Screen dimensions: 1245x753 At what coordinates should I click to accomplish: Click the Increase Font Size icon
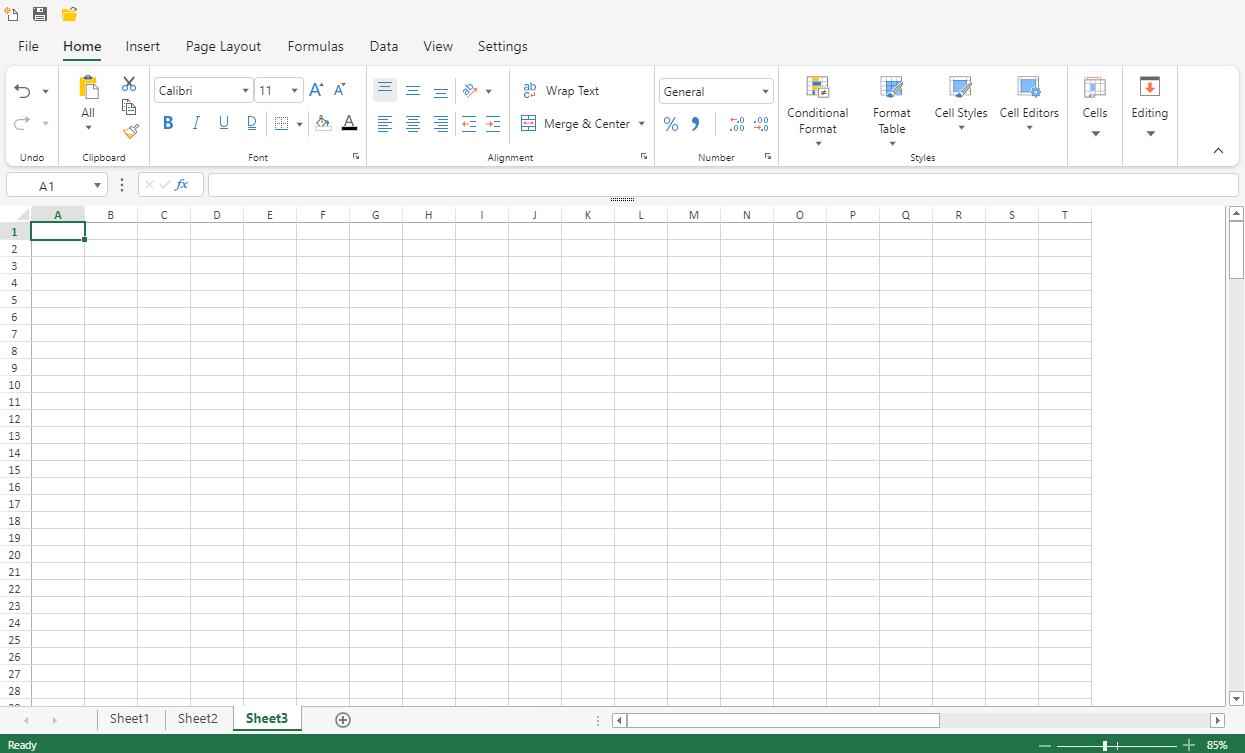pyautogui.click(x=316, y=90)
